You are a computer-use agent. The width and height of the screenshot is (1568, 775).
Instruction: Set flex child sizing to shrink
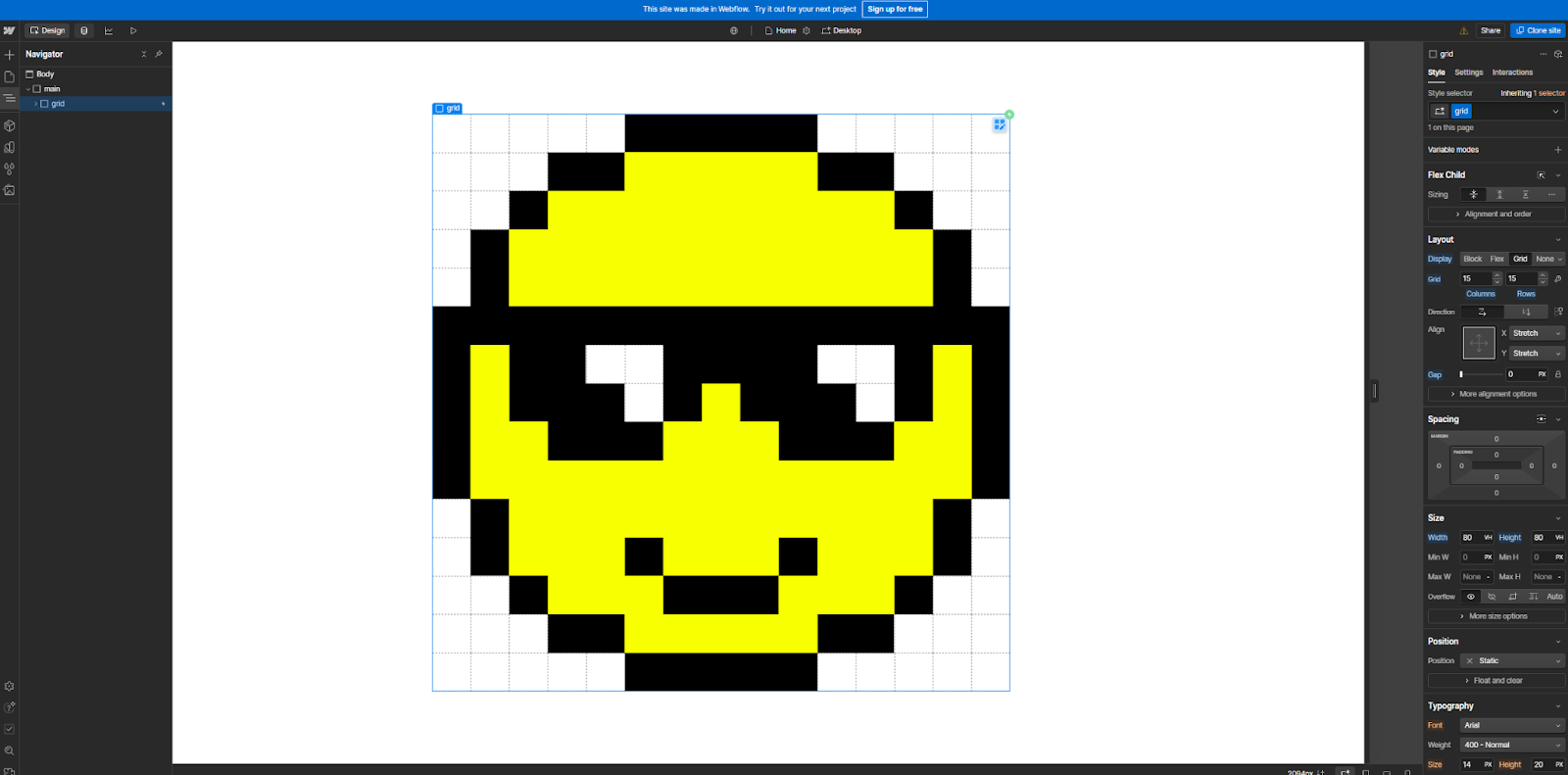tap(1473, 194)
